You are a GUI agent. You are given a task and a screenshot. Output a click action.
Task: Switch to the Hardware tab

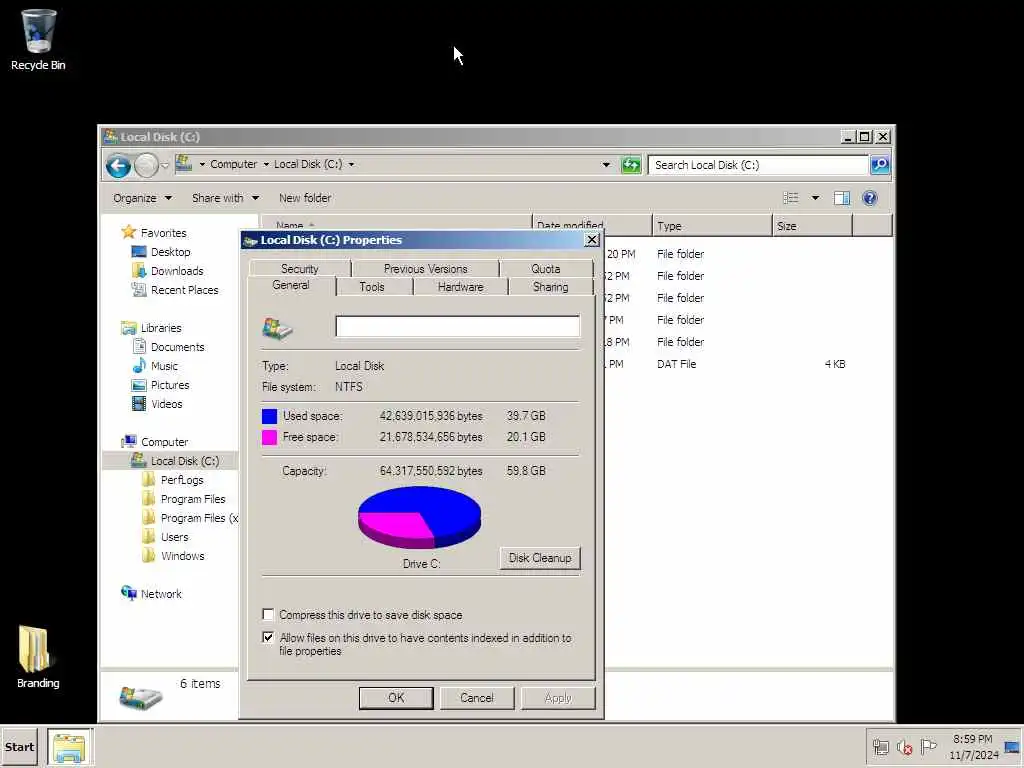pyautogui.click(x=460, y=287)
